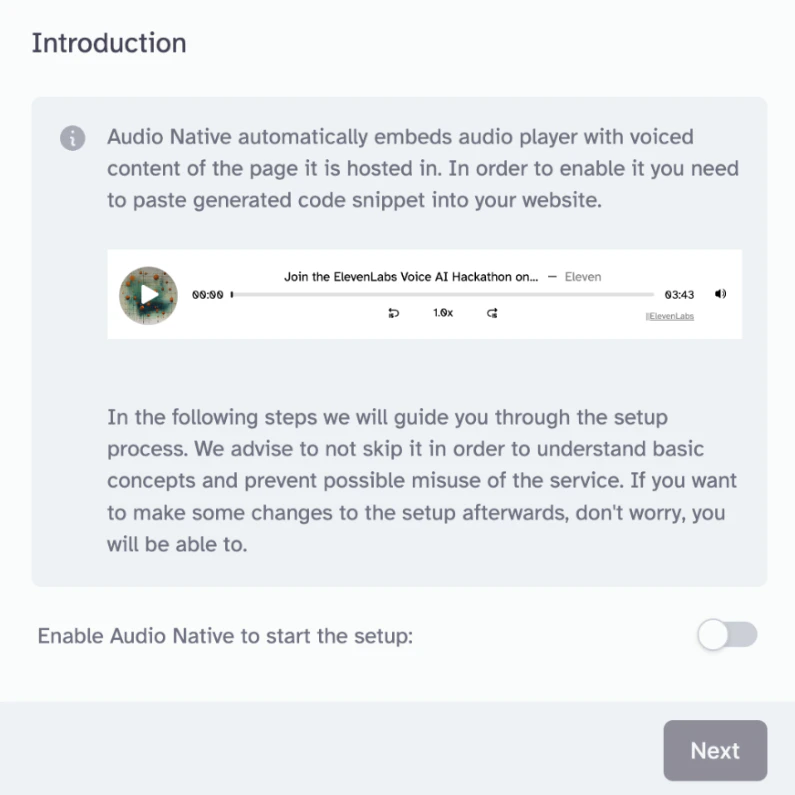Screen dimensions: 795x795
Task: Click the rewind icon in the player
Action: tap(394, 313)
